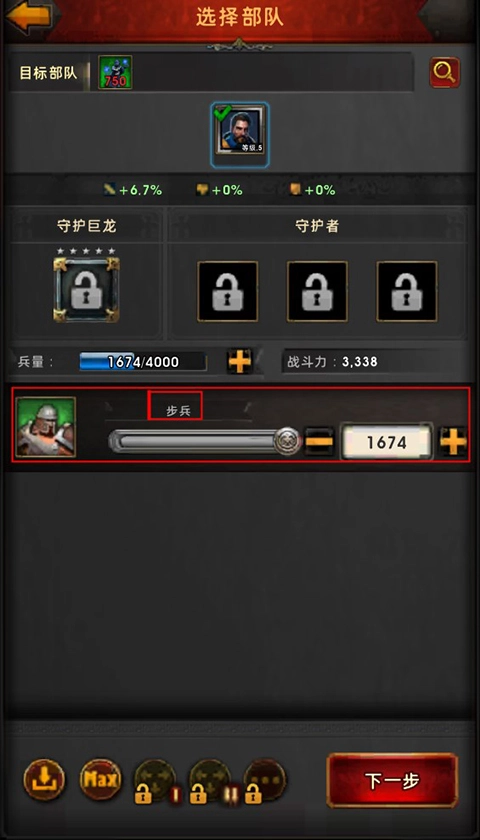The height and width of the screenshot is (840, 480).
Task: Select locked formation preset I
Action: [155, 781]
